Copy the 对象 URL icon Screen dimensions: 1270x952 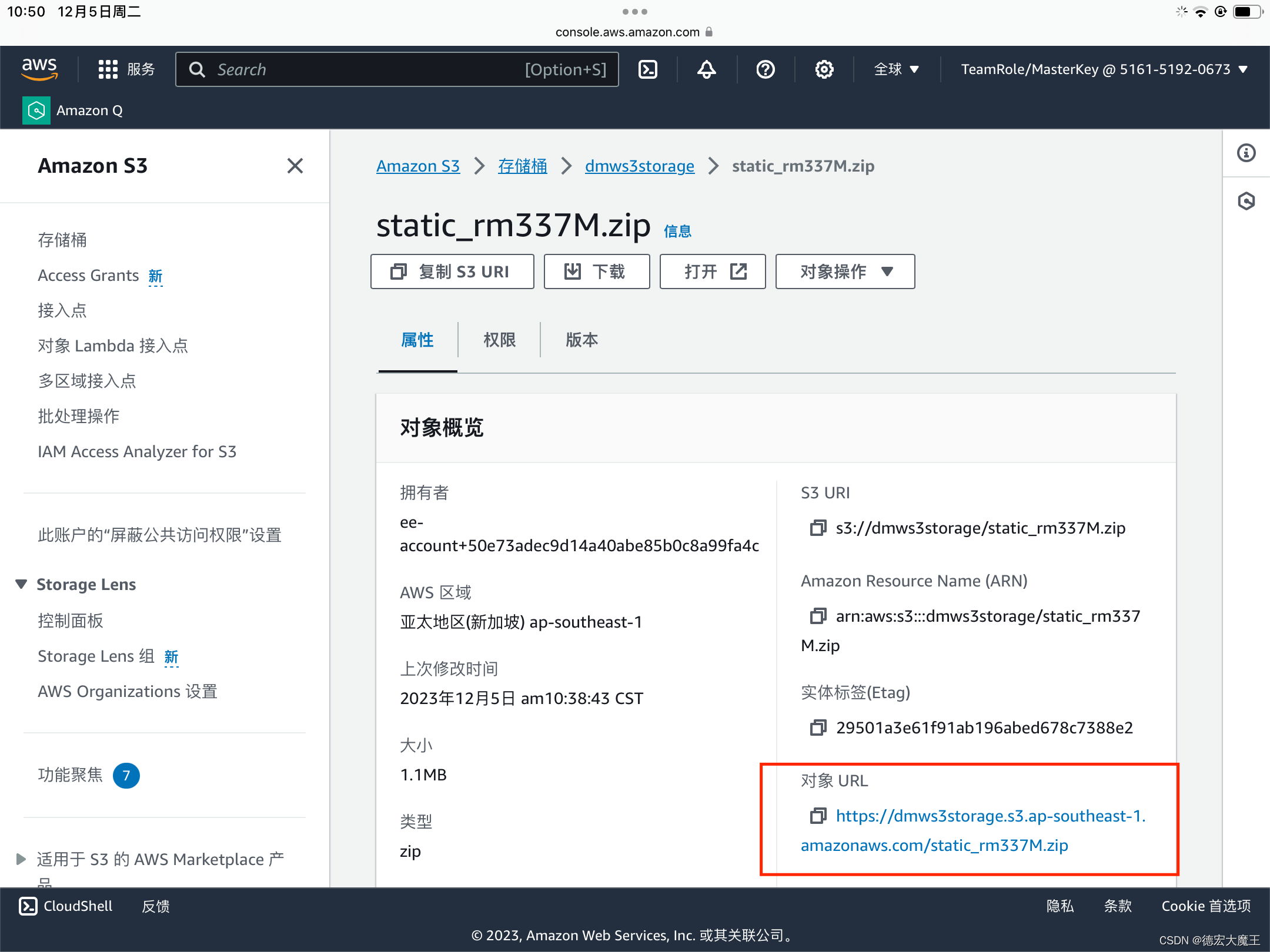tap(818, 816)
